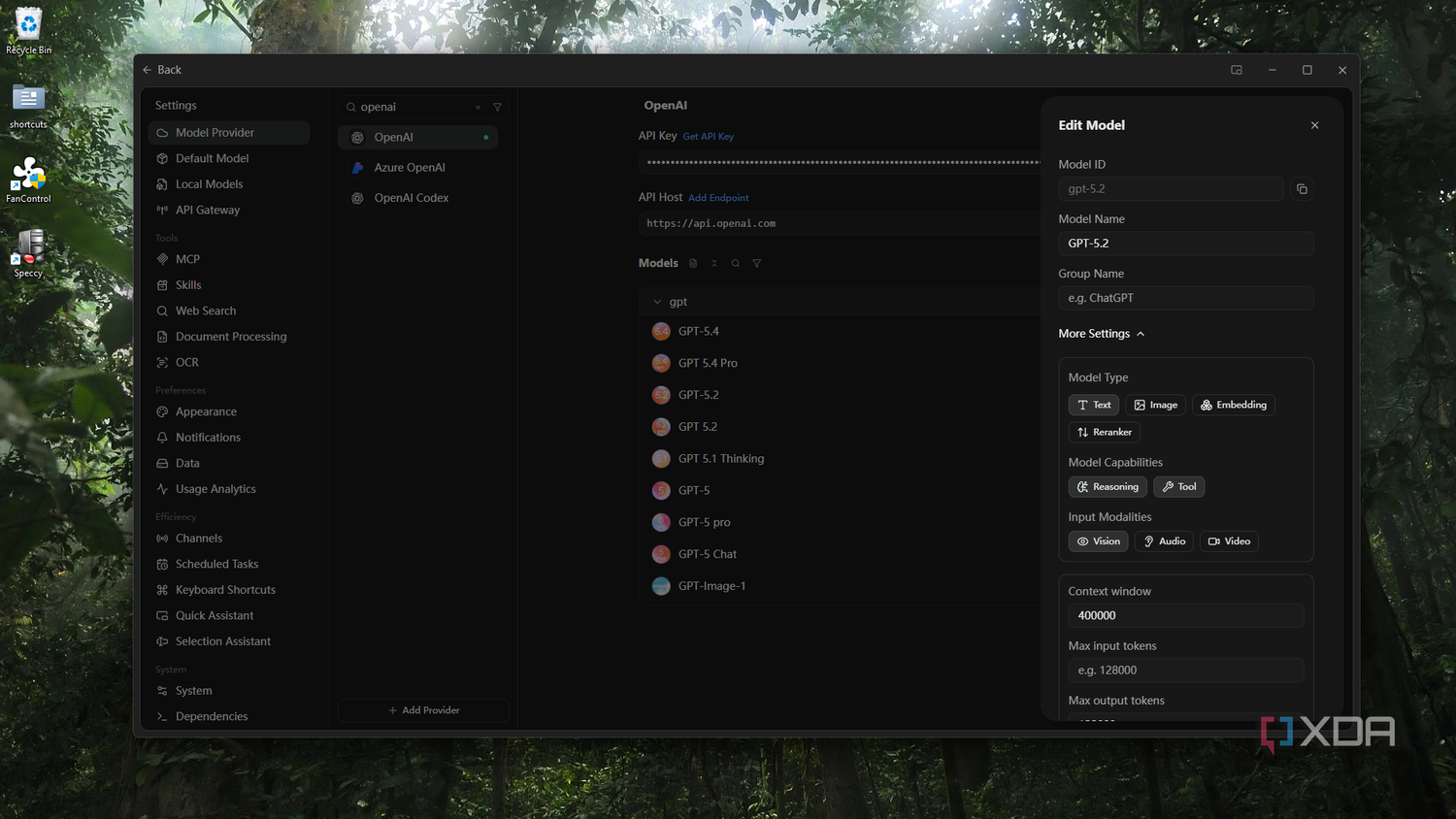Collapse all model groups with the arrows icon
The height and width of the screenshot is (819, 1456).
coord(714,263)
